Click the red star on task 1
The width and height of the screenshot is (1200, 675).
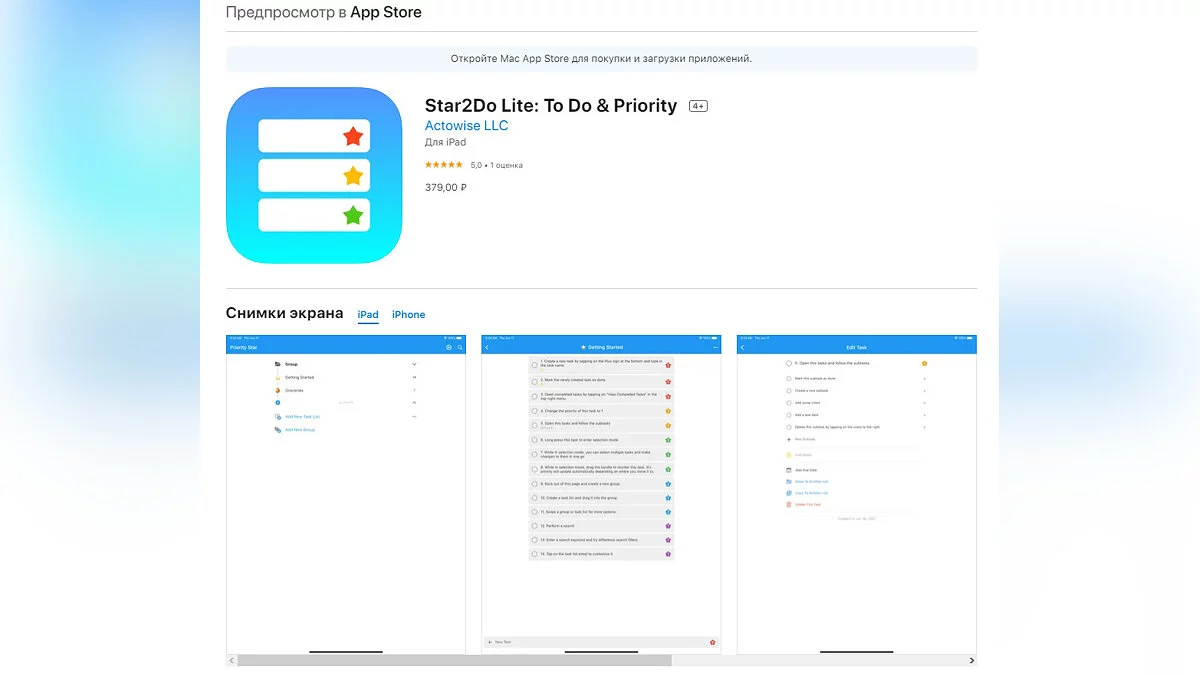click(668, 365)
